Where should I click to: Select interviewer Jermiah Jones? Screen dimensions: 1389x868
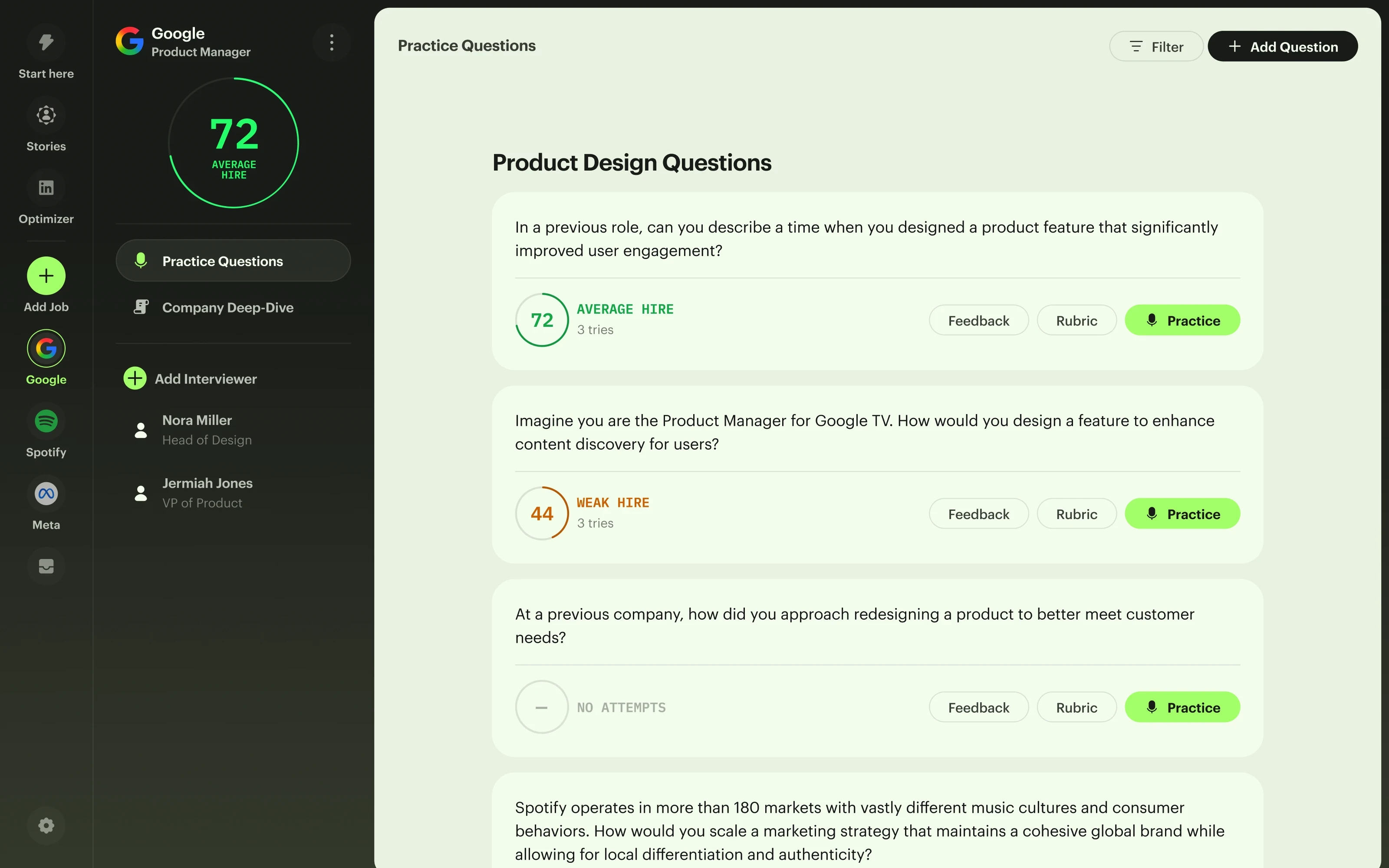[233, 493]
